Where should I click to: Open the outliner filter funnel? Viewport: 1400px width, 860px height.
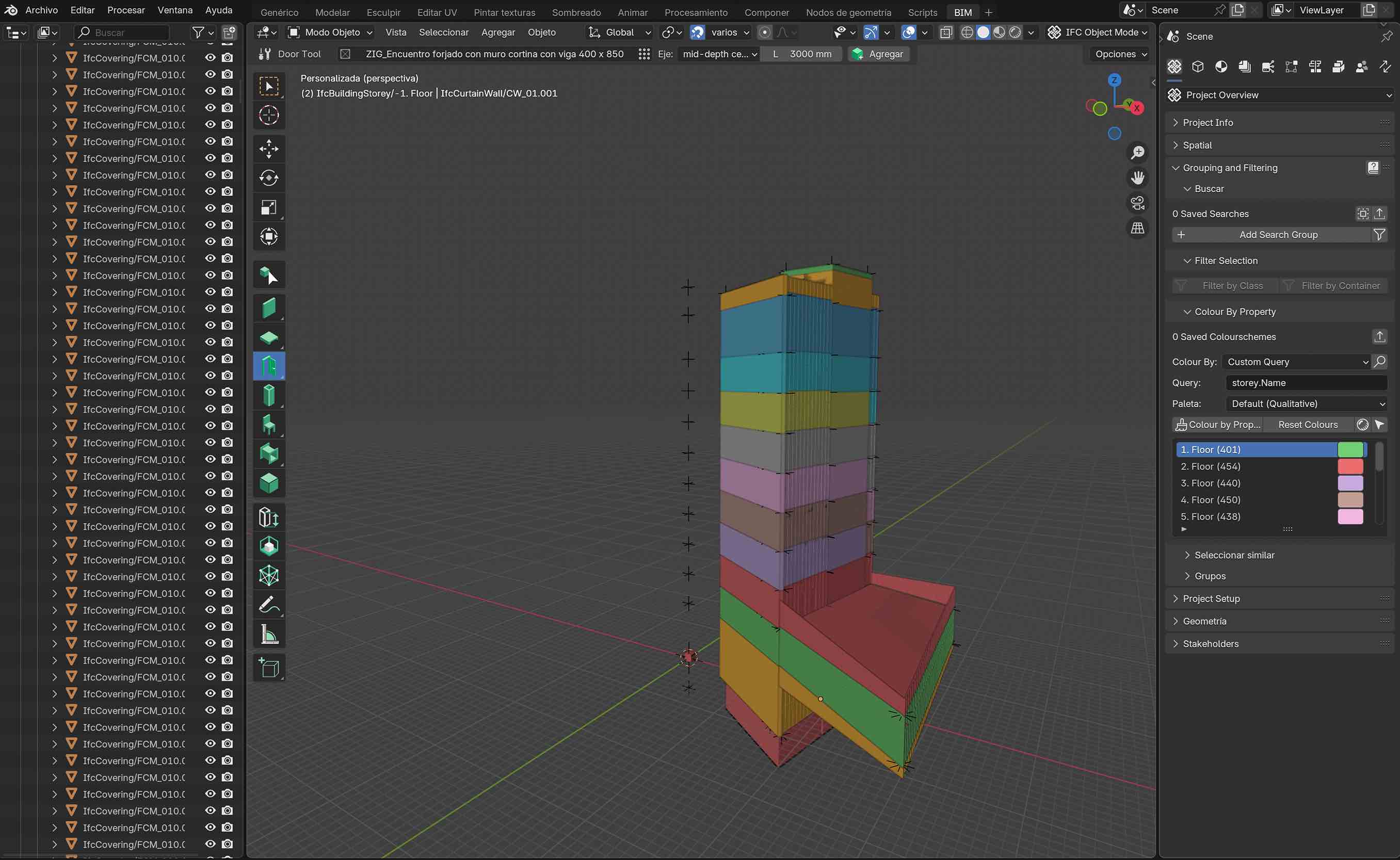point(198,33)
